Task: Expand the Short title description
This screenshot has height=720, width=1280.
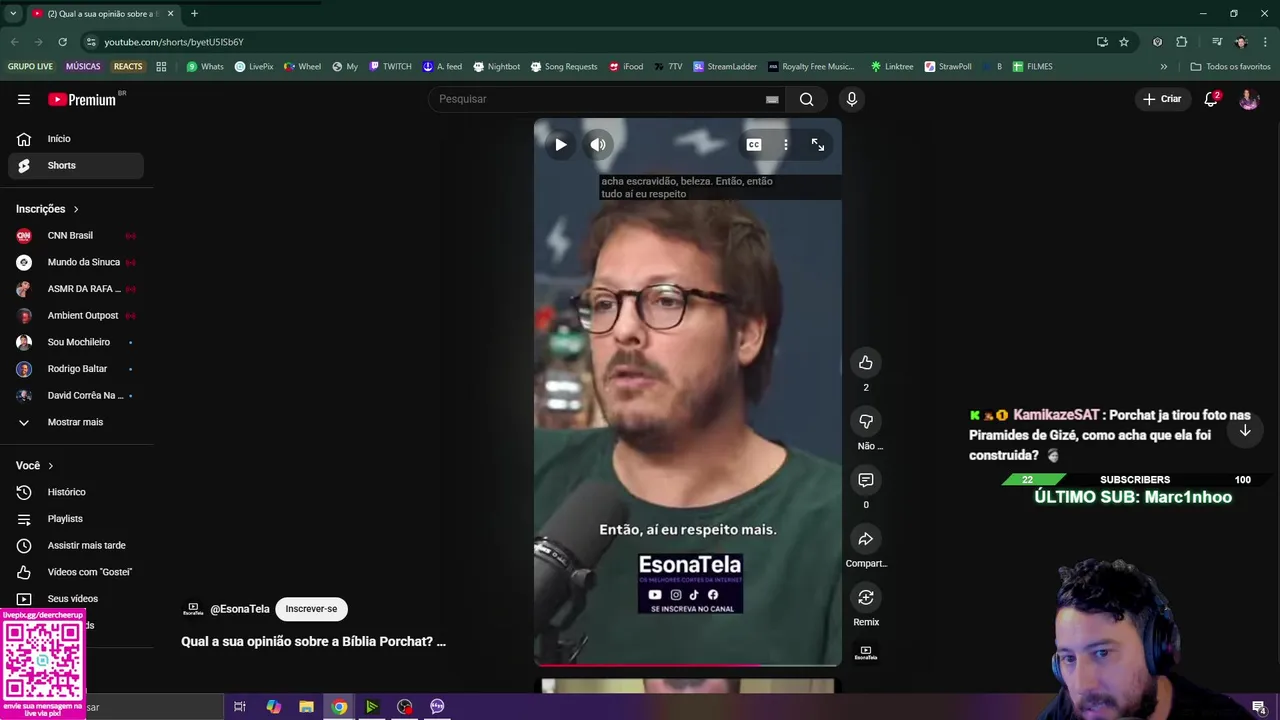Action: 313,641
